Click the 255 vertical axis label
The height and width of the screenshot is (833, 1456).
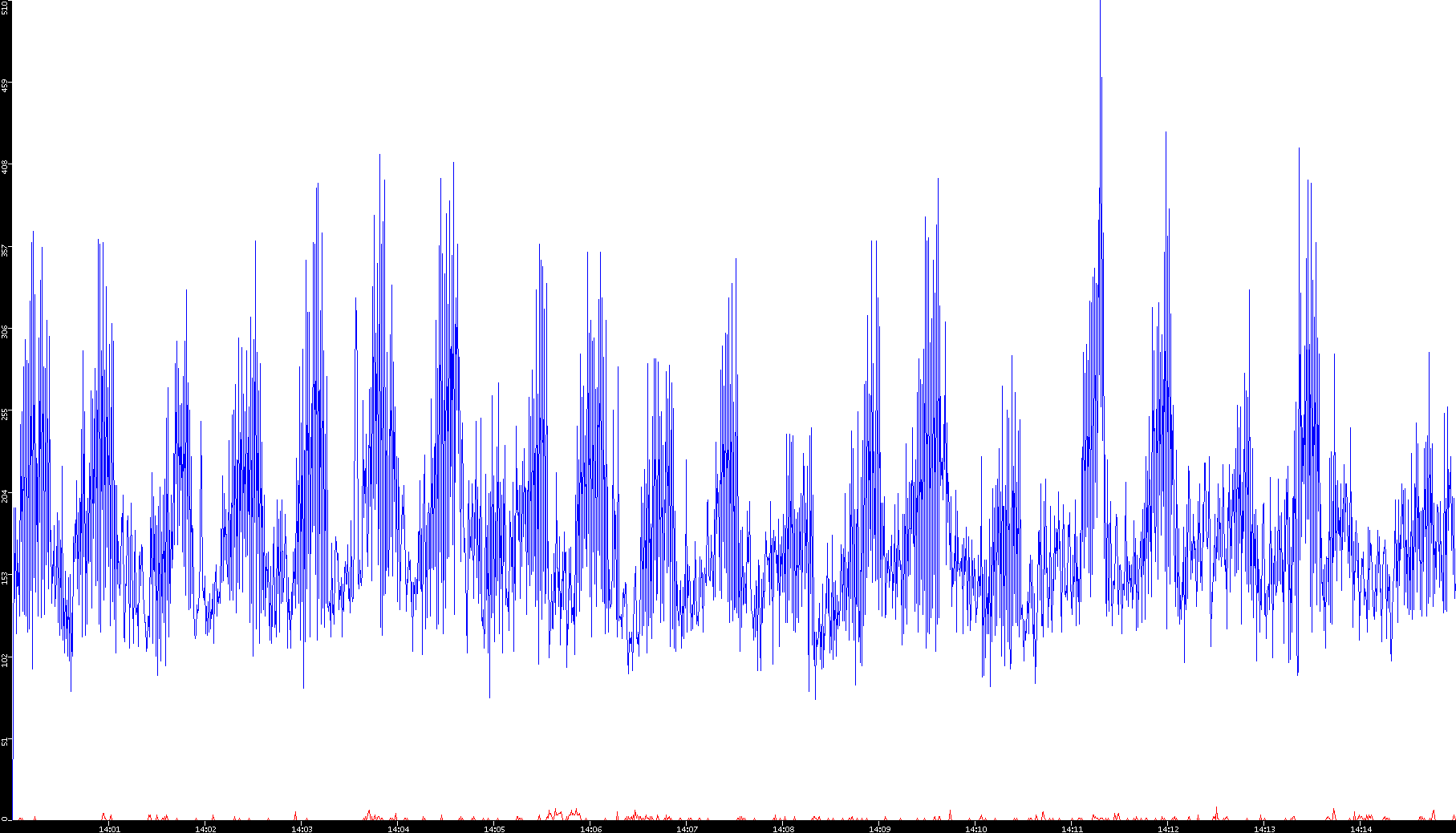pos(5,414)
